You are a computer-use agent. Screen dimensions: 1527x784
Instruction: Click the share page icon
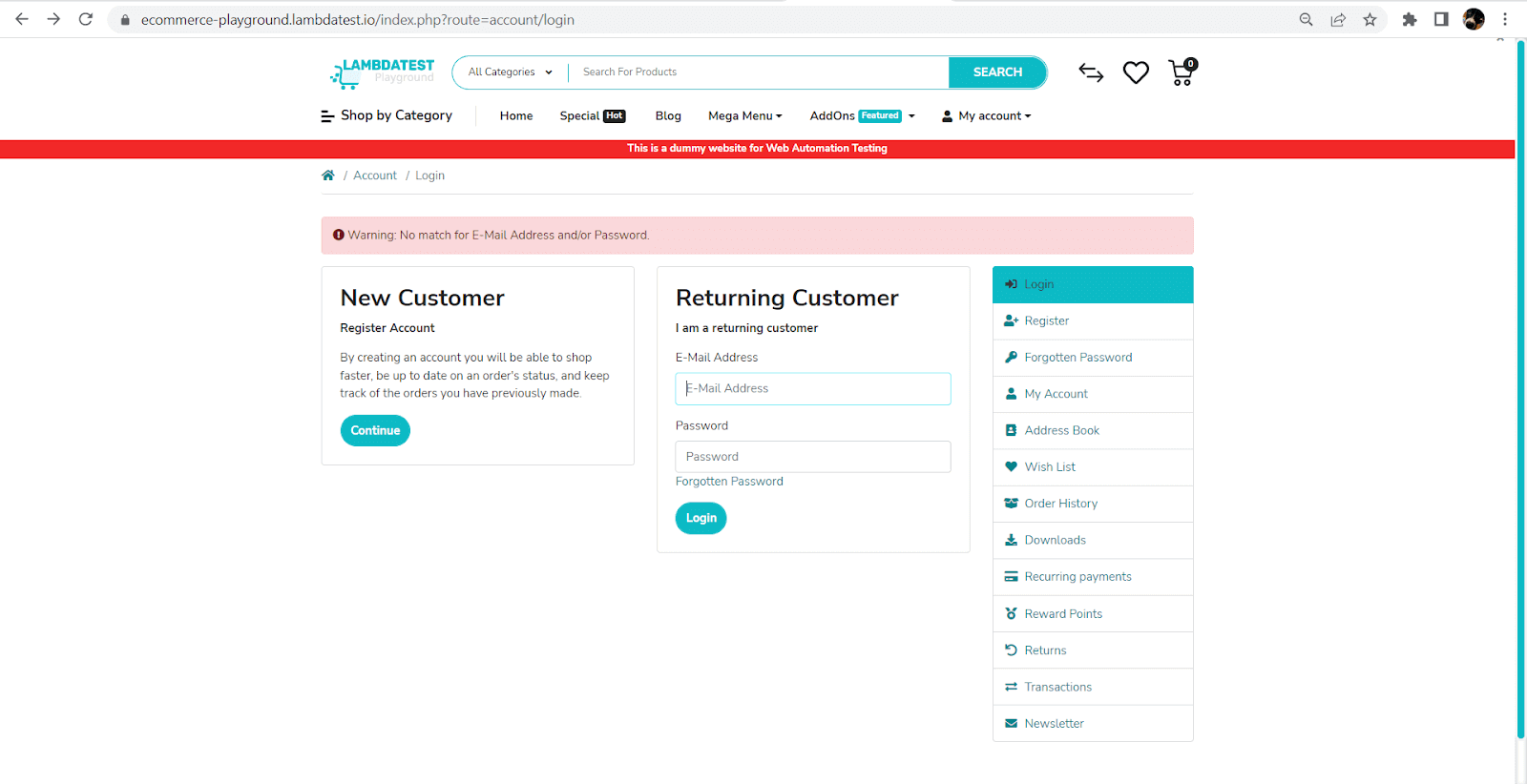coord(1338,19)
